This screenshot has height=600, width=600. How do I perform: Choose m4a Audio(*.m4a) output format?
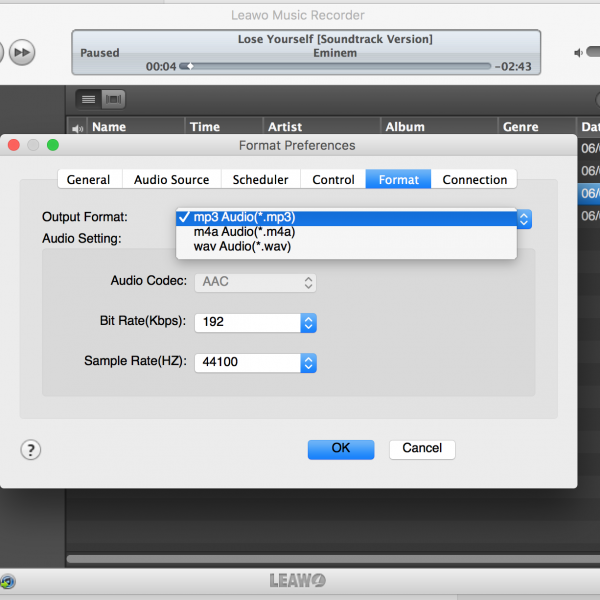346,232
